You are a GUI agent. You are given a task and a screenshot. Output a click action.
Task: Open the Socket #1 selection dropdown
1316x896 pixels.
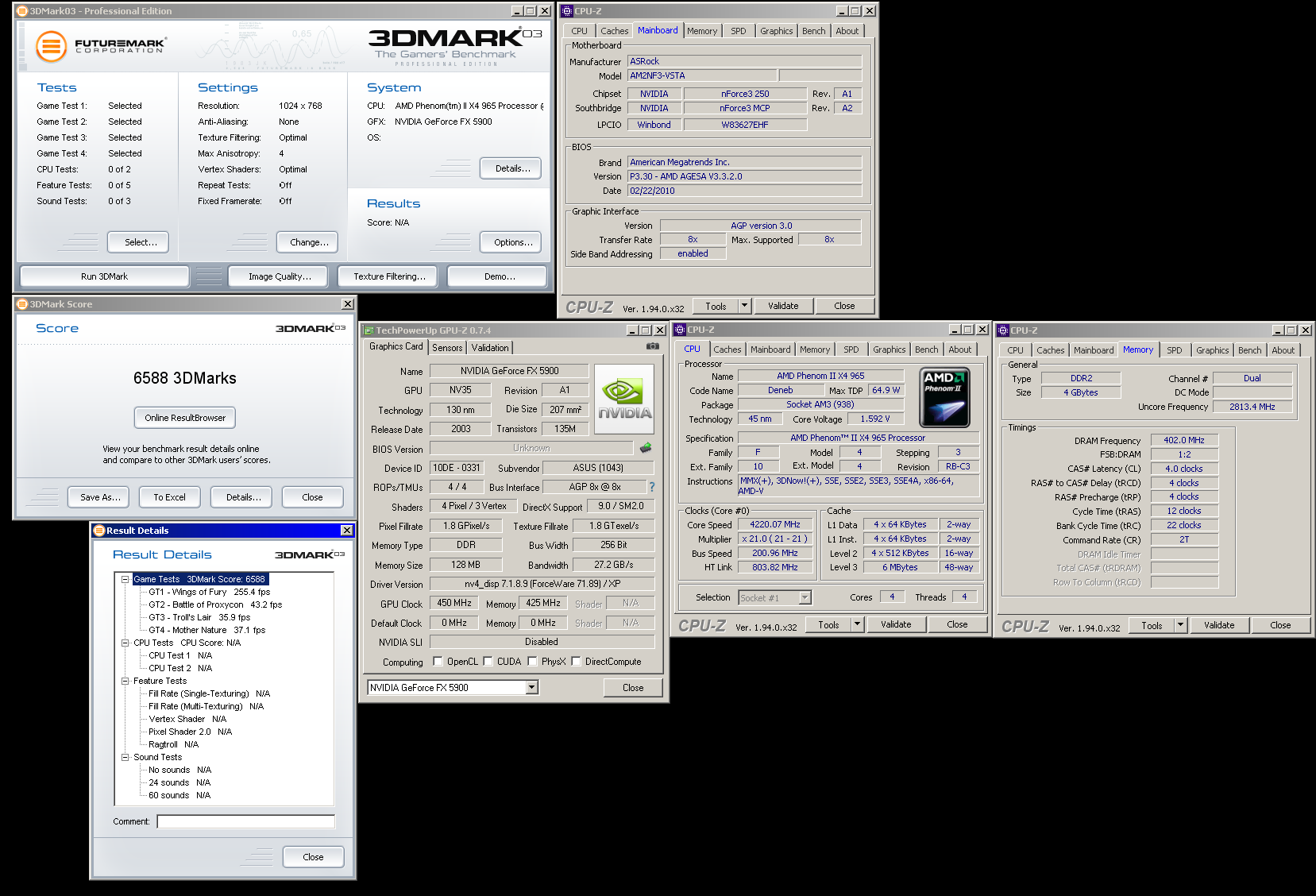[805, 597]
